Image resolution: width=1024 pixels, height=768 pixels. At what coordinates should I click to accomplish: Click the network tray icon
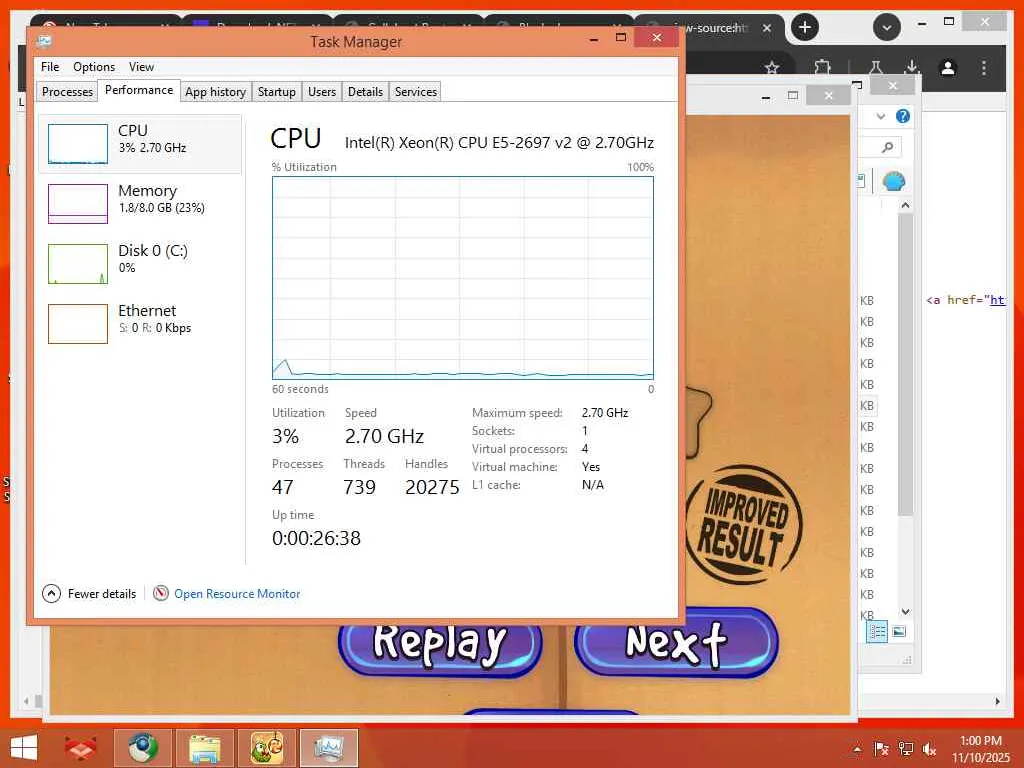pos(905,749)
